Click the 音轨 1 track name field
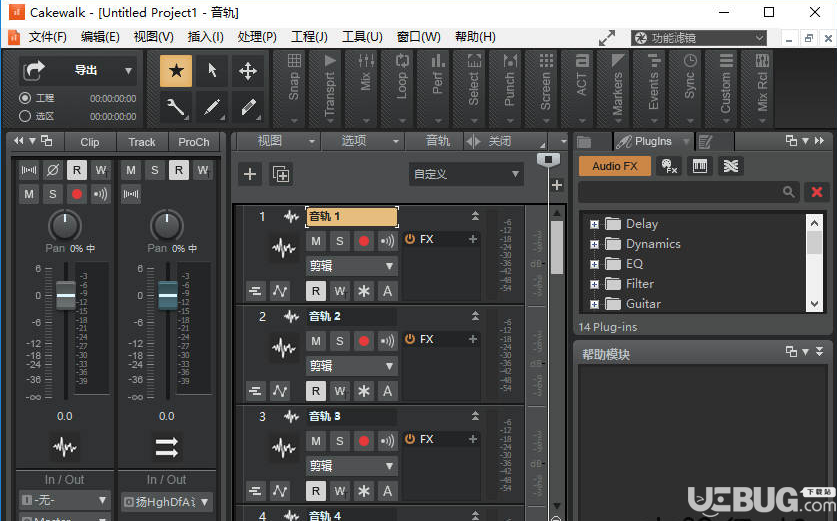 351,216
